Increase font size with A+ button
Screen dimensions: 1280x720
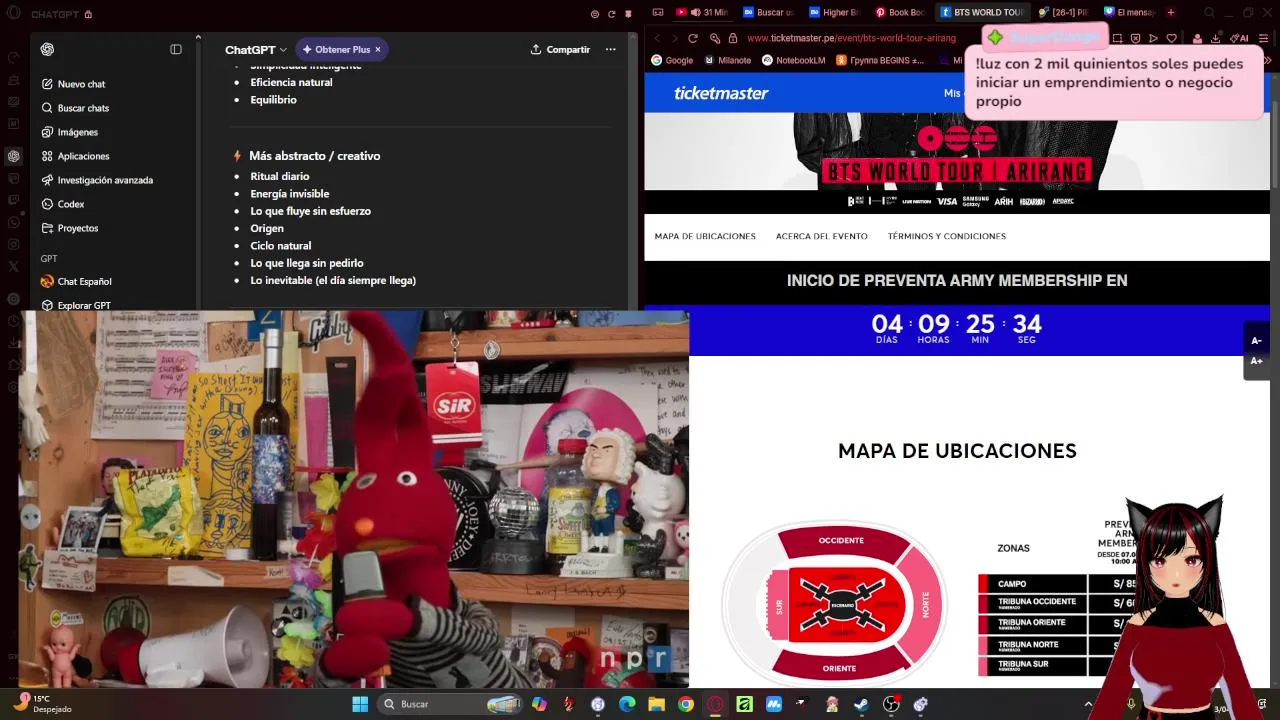point(1256,361)
